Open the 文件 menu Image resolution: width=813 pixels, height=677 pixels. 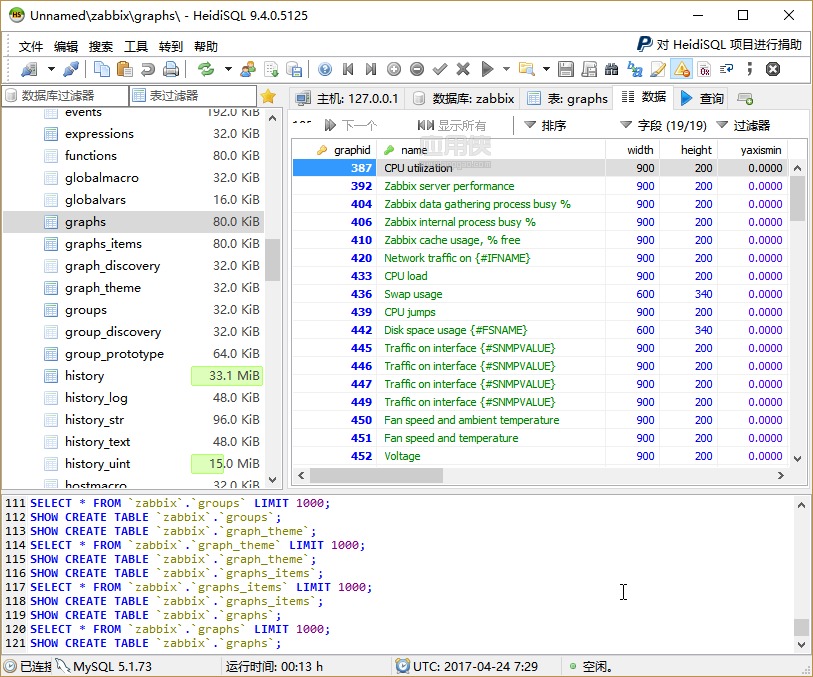click(31, 47)
